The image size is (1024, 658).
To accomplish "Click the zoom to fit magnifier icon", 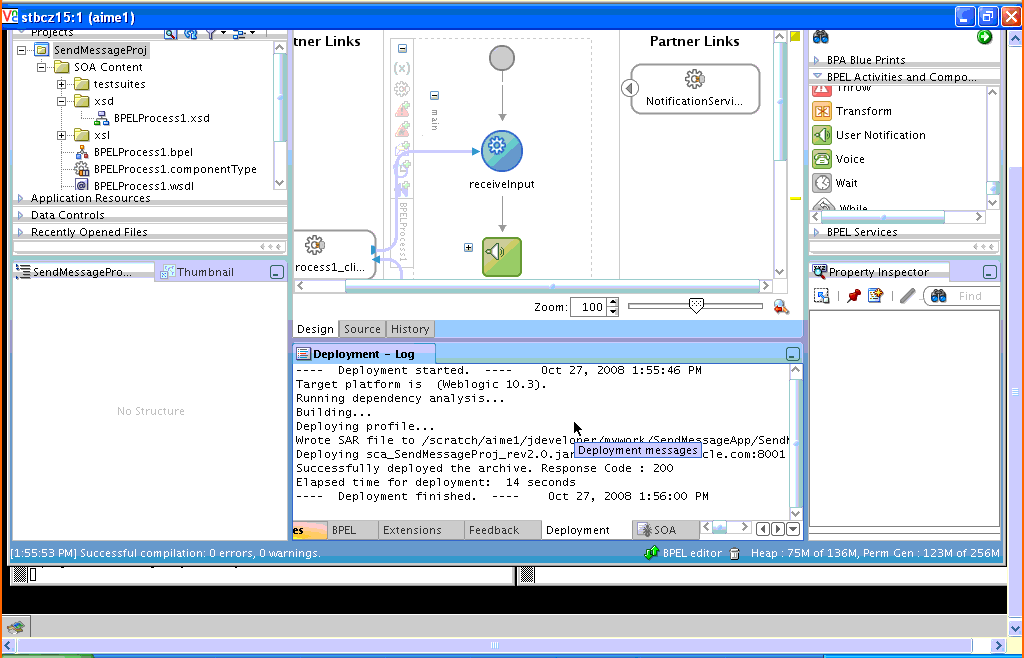I will point(780,307).
